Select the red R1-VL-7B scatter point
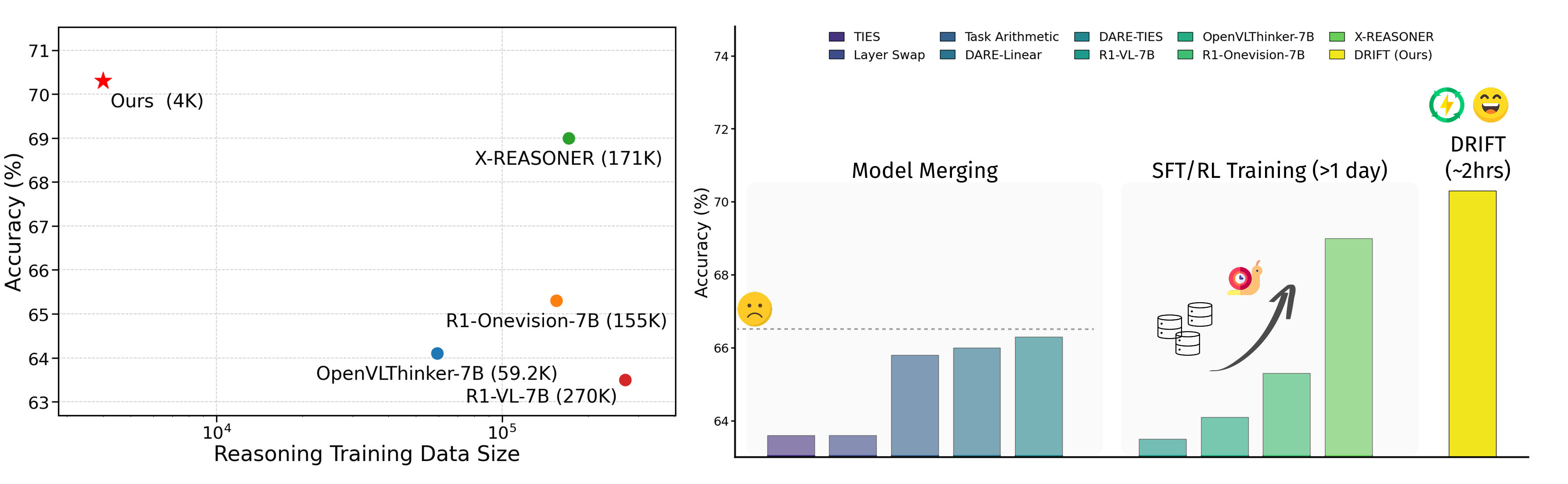This screenshot has width=1568, height=484. click(x=625, y=380)
